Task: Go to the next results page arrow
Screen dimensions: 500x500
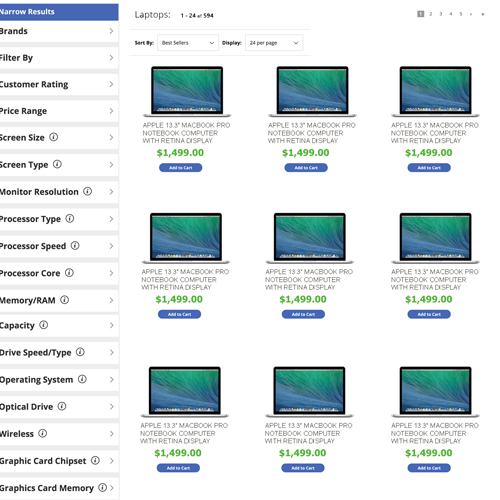Action: [471, 14]
